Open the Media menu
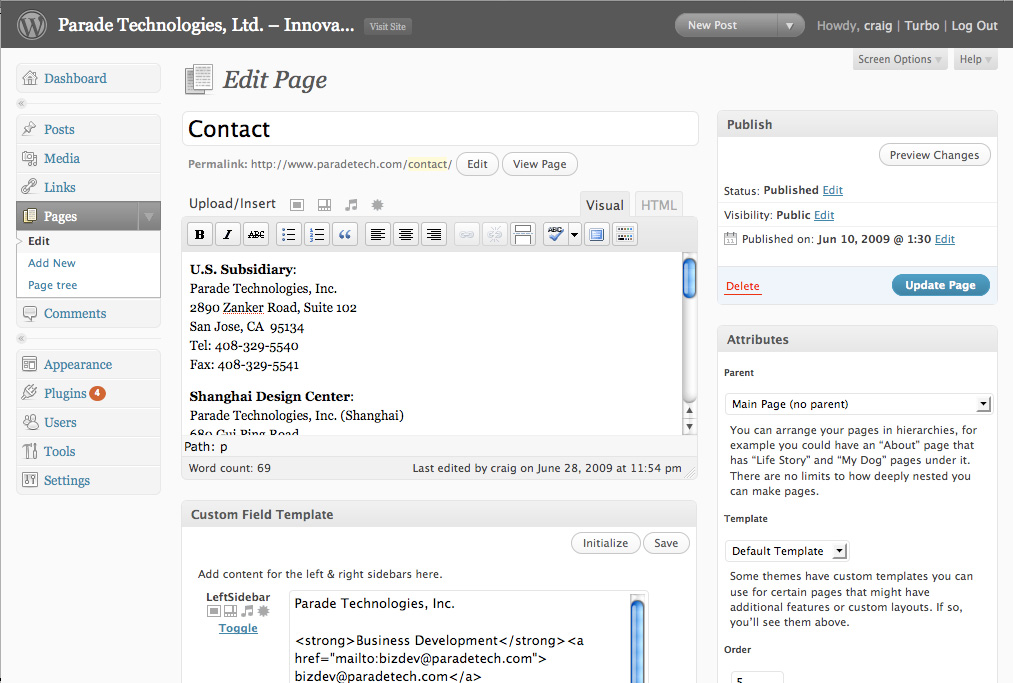The height and width of the screenshot is (683, 1013). click(x=89, y=158)
